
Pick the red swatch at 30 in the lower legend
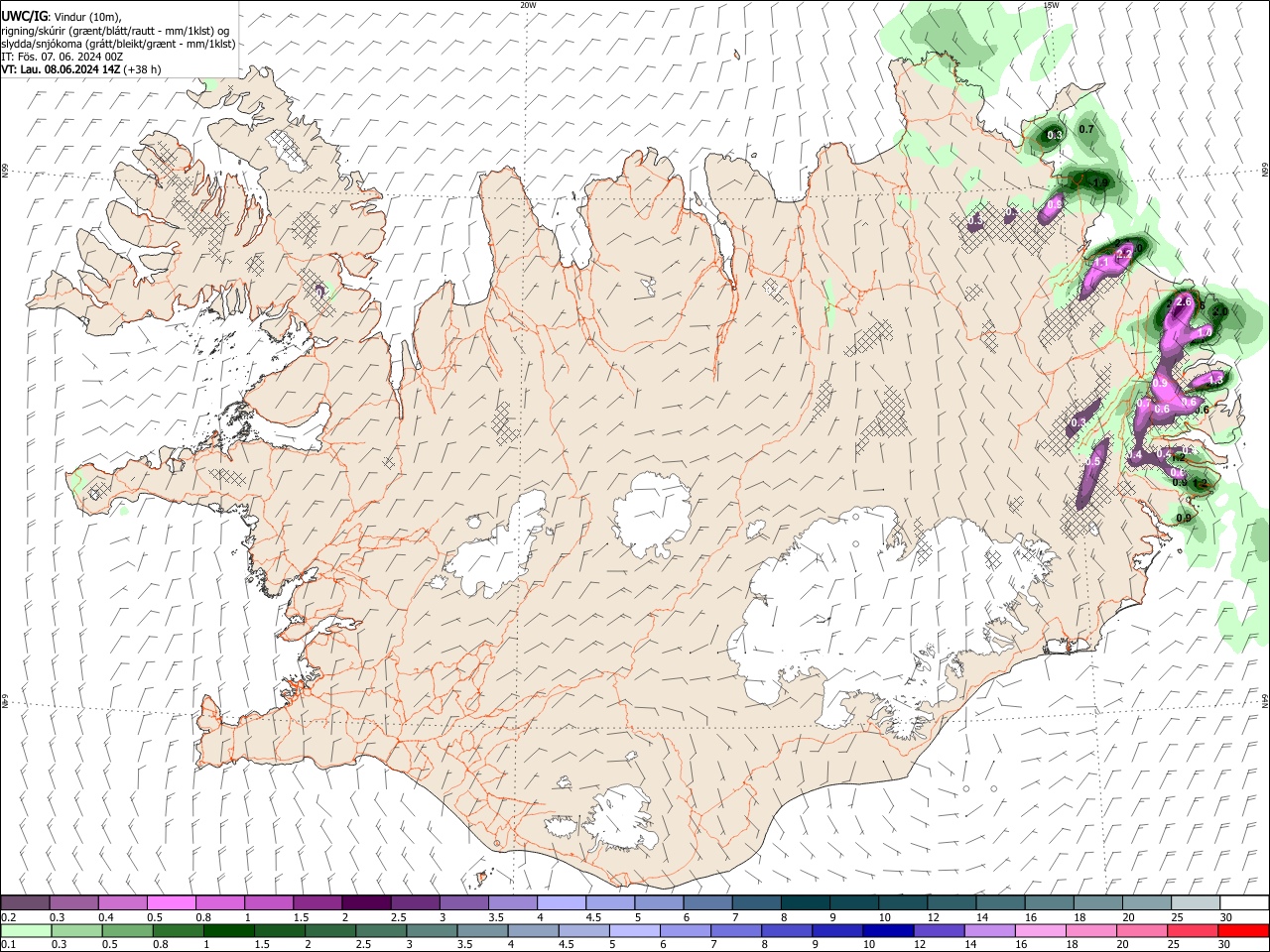(x=1244, y=930)
